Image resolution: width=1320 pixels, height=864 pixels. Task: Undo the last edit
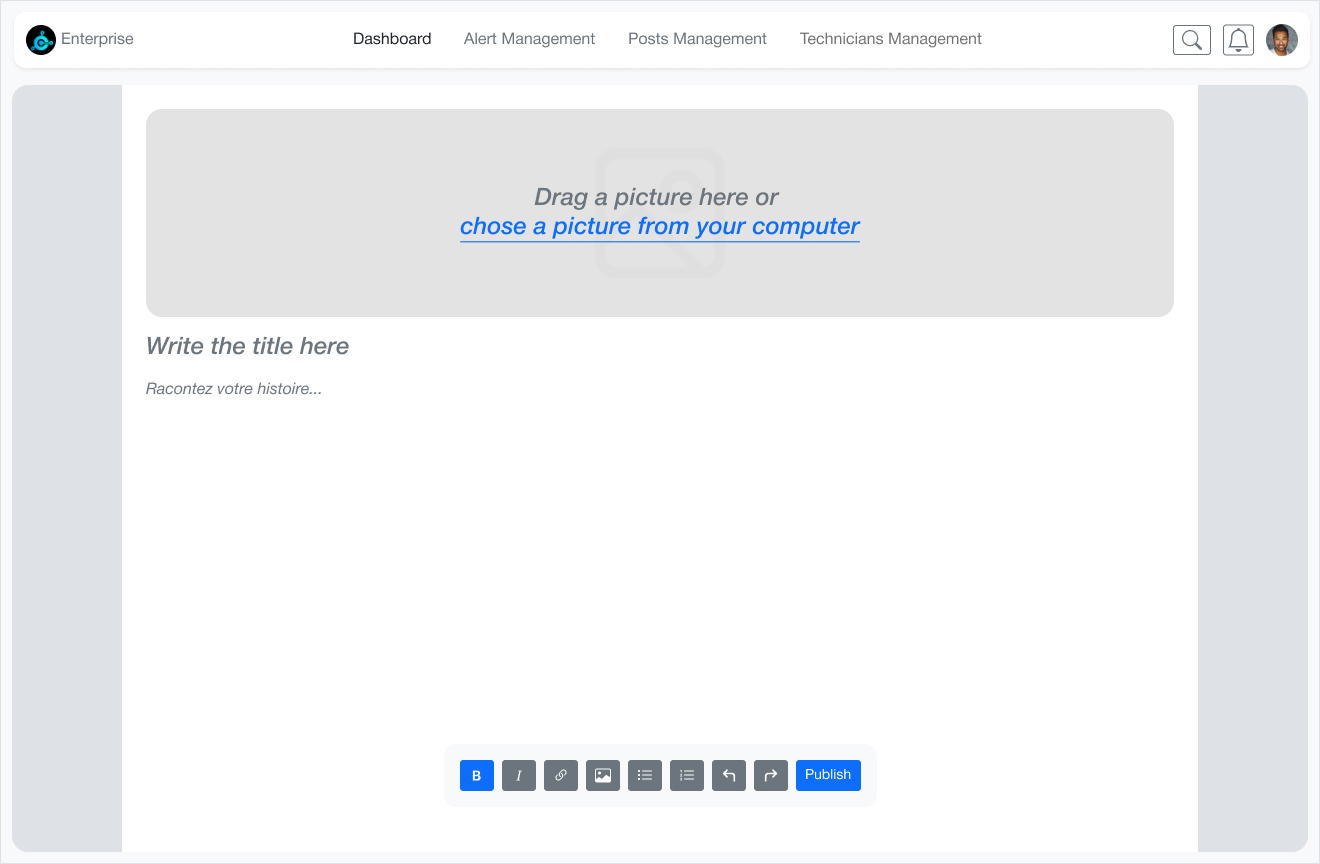729,775
